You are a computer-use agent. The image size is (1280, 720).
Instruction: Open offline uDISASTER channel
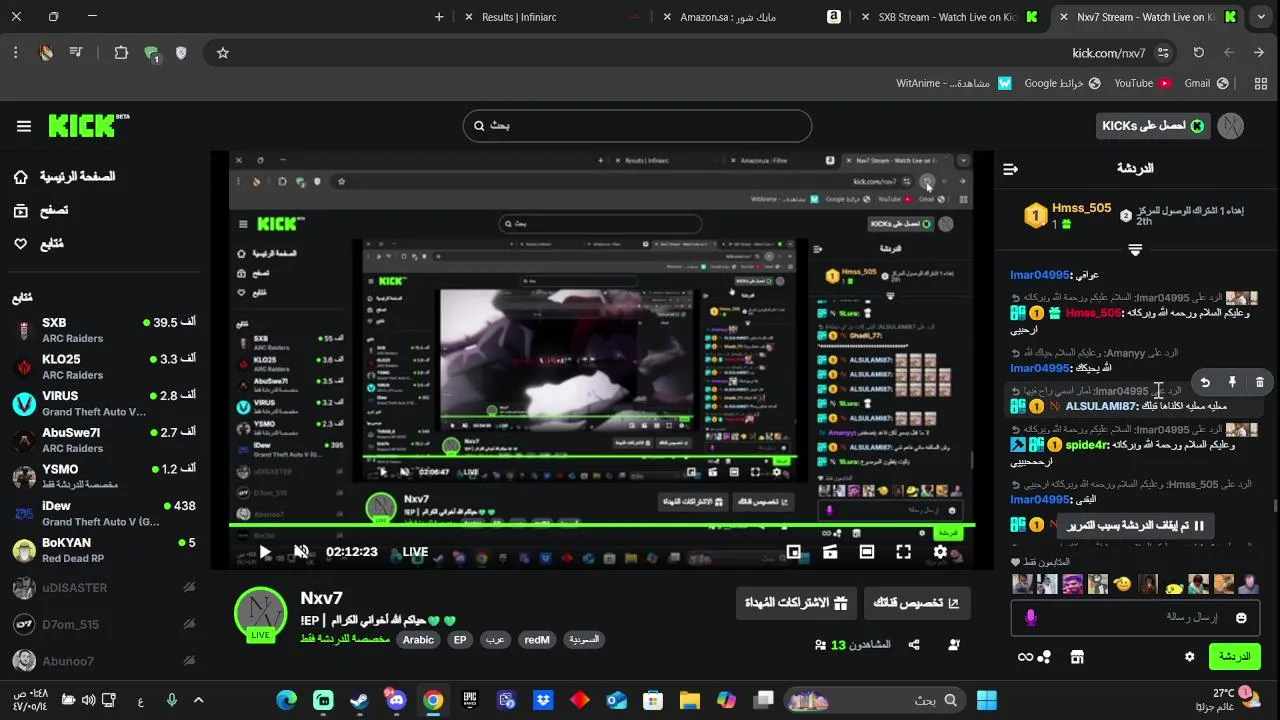104,588
